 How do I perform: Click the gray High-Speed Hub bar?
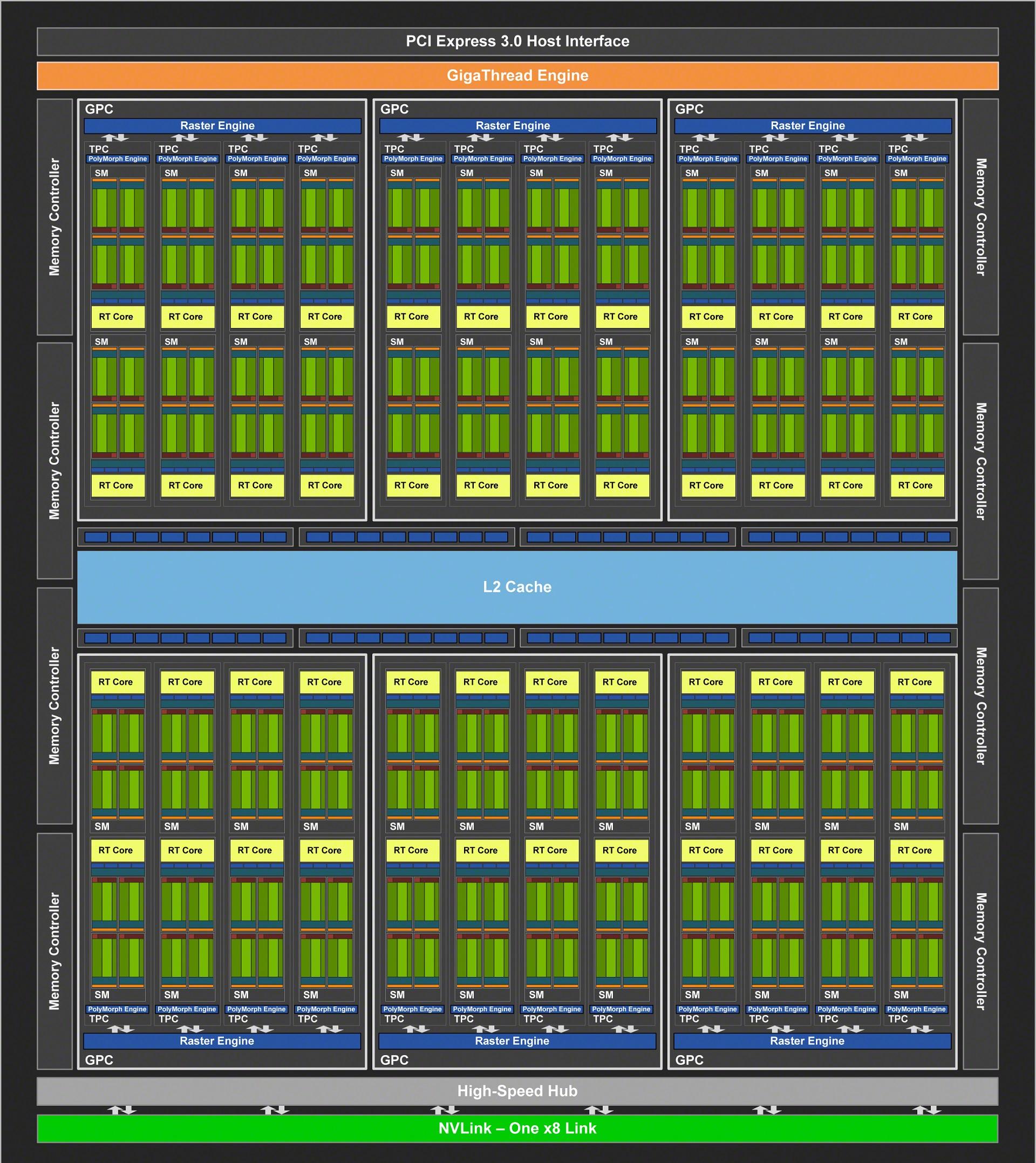pos(517,1091)
